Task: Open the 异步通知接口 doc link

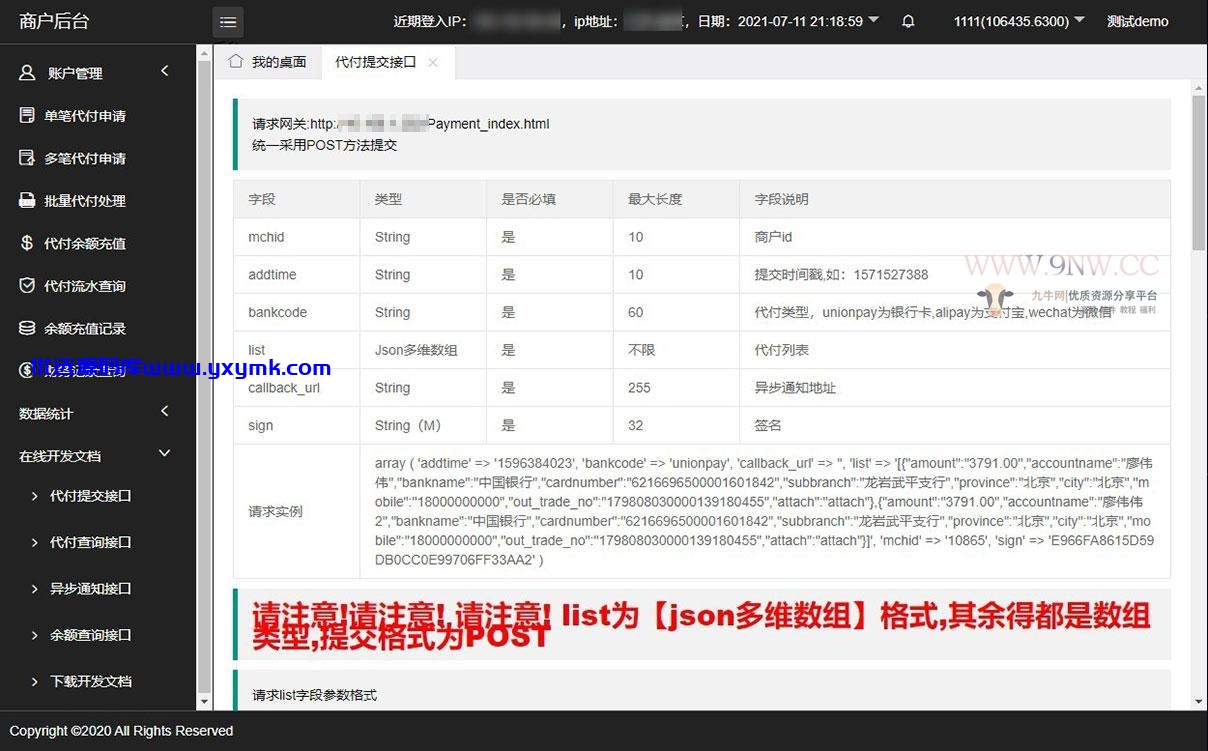Action: [x=91, y=589]
